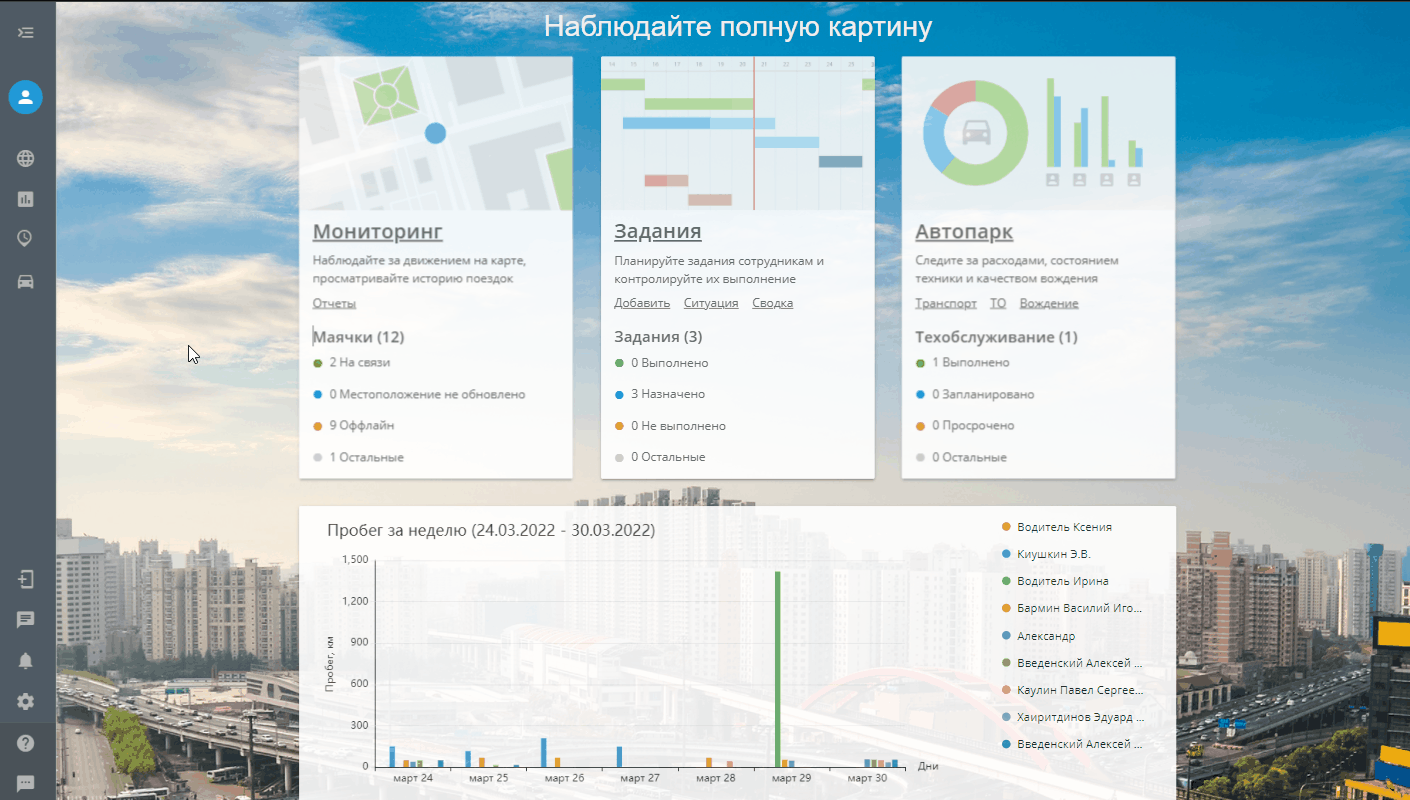Open the globe map icon in sidebar

pos(26,158)
